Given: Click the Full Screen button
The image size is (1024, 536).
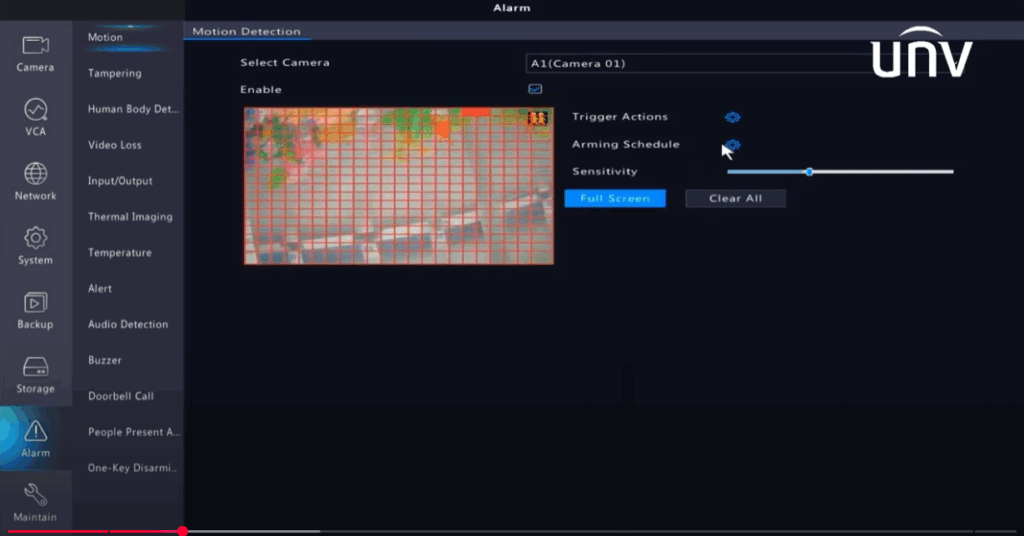Looking at the screenshot, I should click(x=615, y=198).
